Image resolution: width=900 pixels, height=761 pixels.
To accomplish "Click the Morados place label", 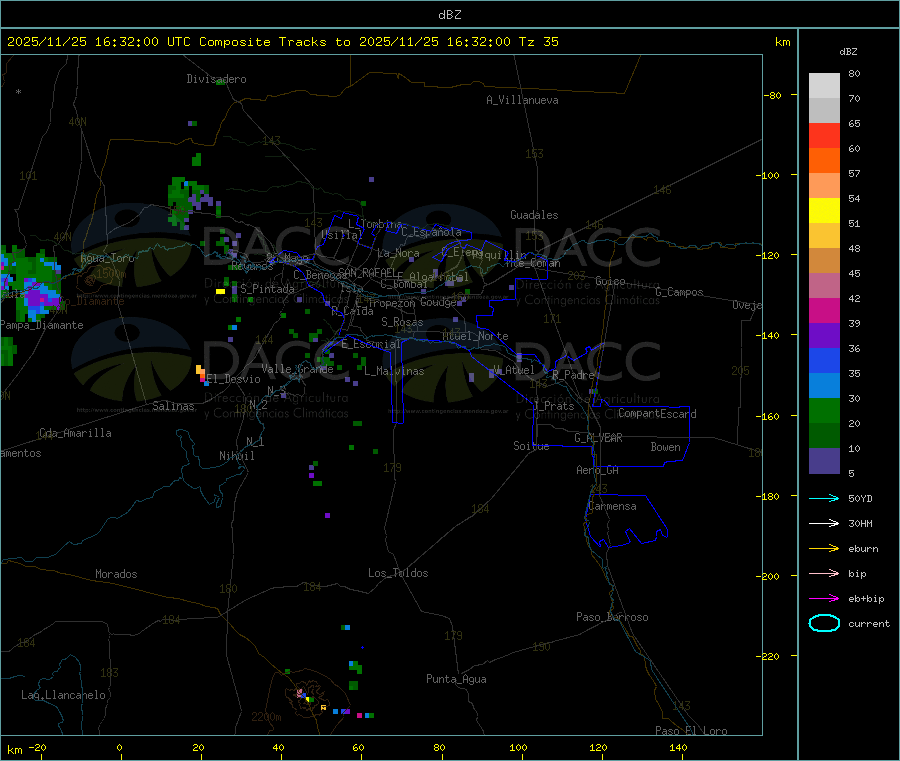I will [x=116, y=574].
